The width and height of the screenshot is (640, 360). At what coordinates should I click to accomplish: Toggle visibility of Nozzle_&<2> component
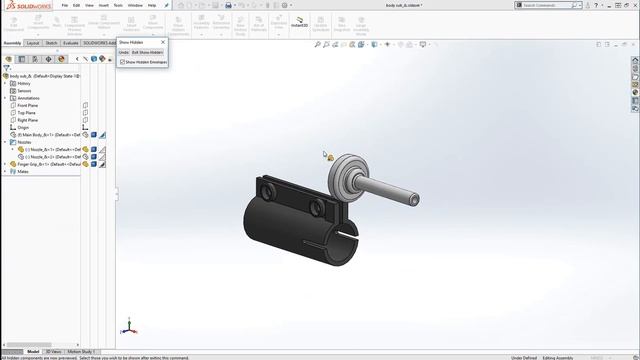click(x=85, y=157)
